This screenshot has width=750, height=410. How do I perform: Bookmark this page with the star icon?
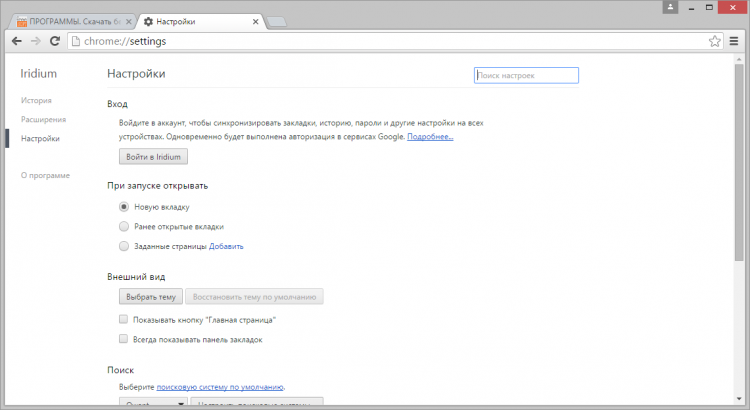point(715,41)
